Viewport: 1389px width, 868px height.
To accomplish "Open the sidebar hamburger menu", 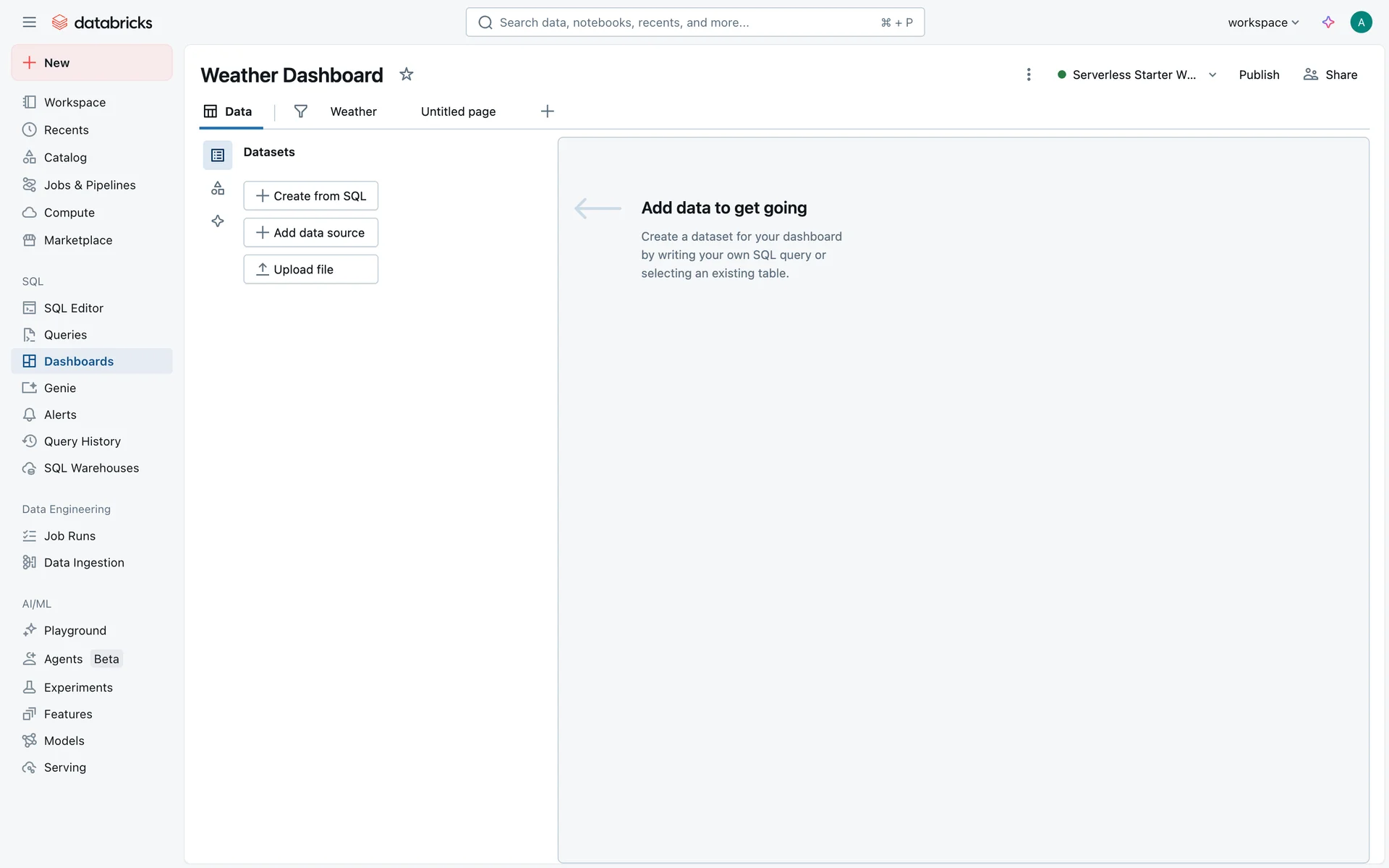I will (29, 22).
